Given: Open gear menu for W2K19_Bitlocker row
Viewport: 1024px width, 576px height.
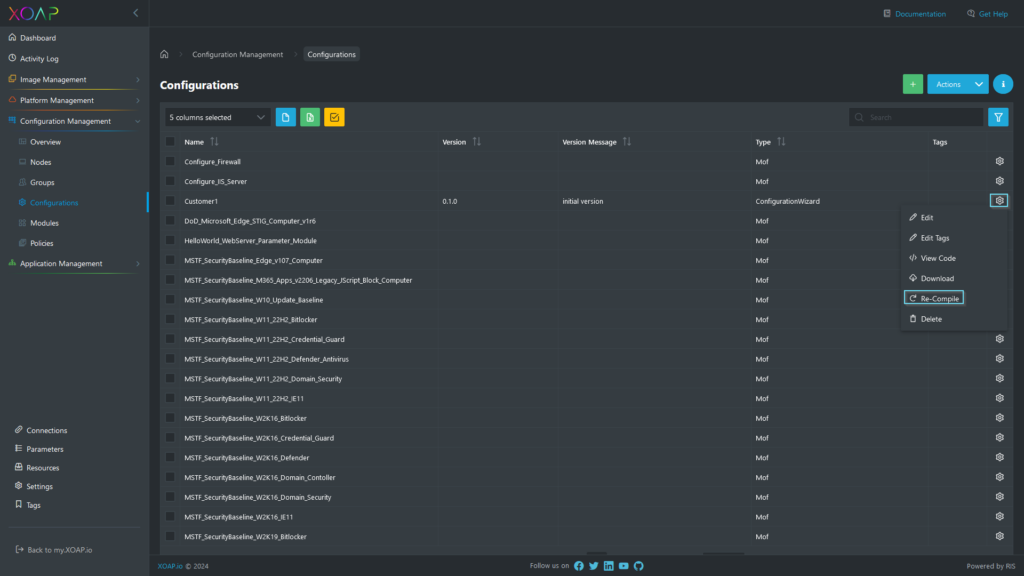Looking at the screenshot, I should point(1000,536).
